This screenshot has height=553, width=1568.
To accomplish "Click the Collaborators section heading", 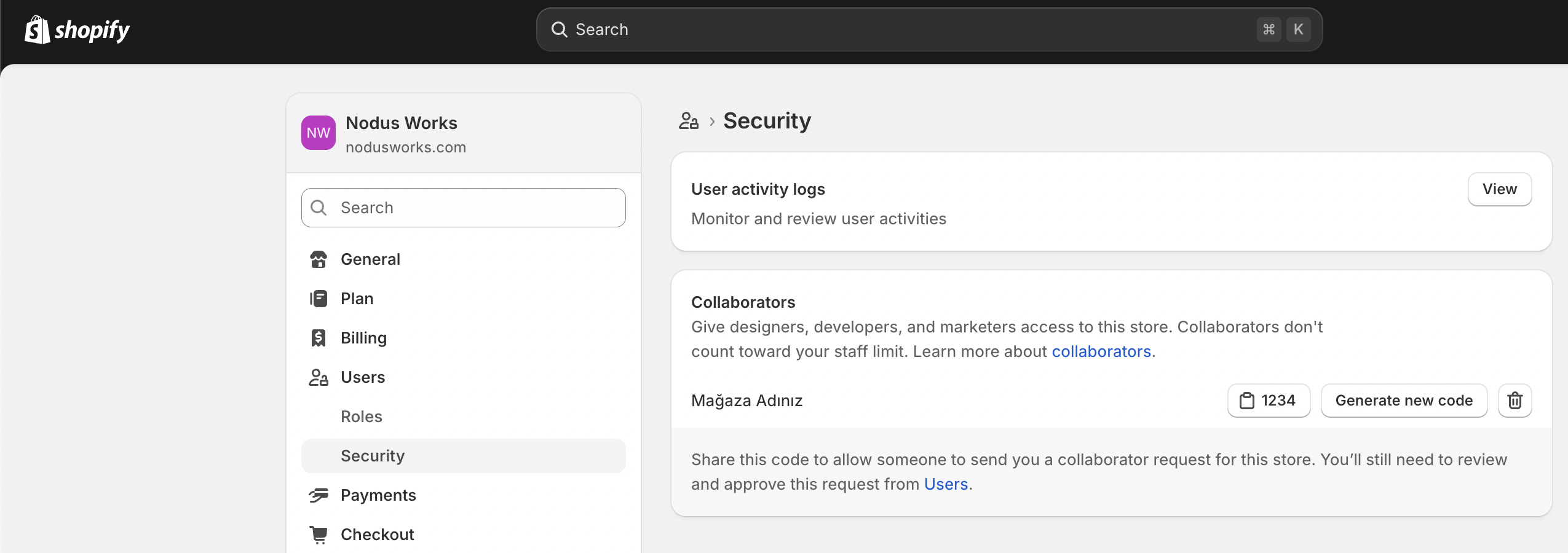I will tap(743, 302).
